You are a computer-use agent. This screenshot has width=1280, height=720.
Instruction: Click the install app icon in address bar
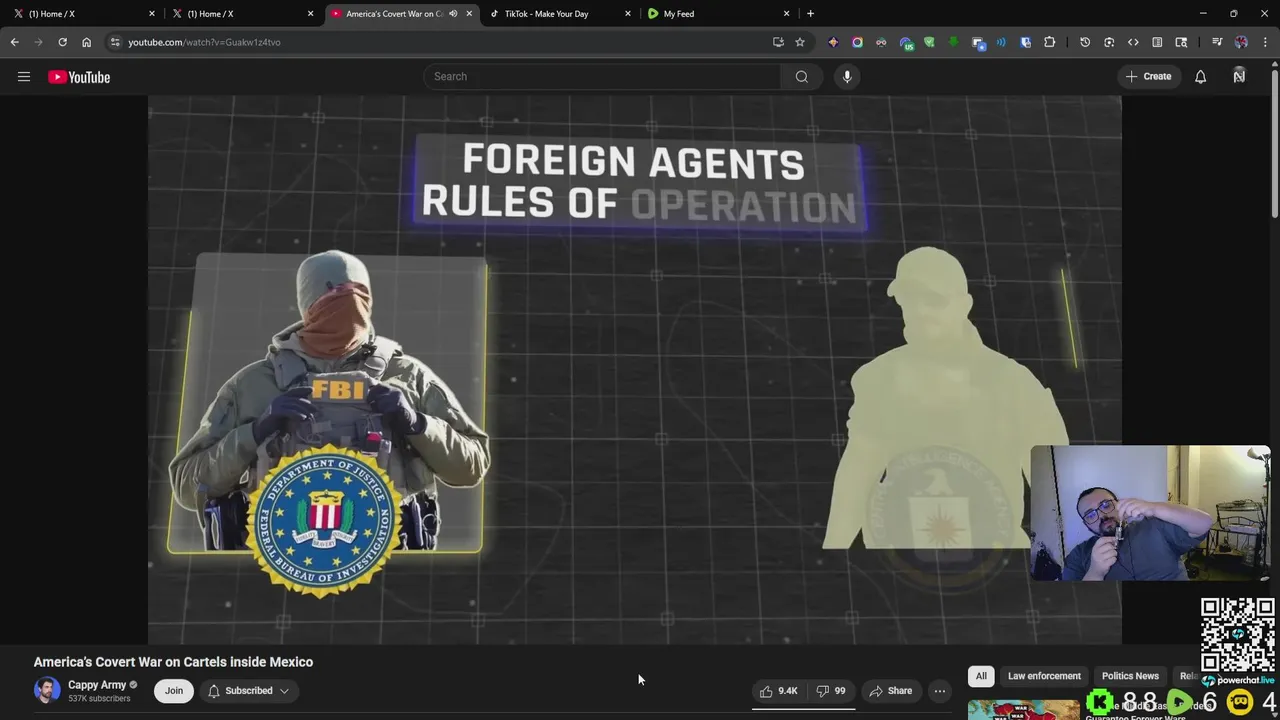pos(778,42)
